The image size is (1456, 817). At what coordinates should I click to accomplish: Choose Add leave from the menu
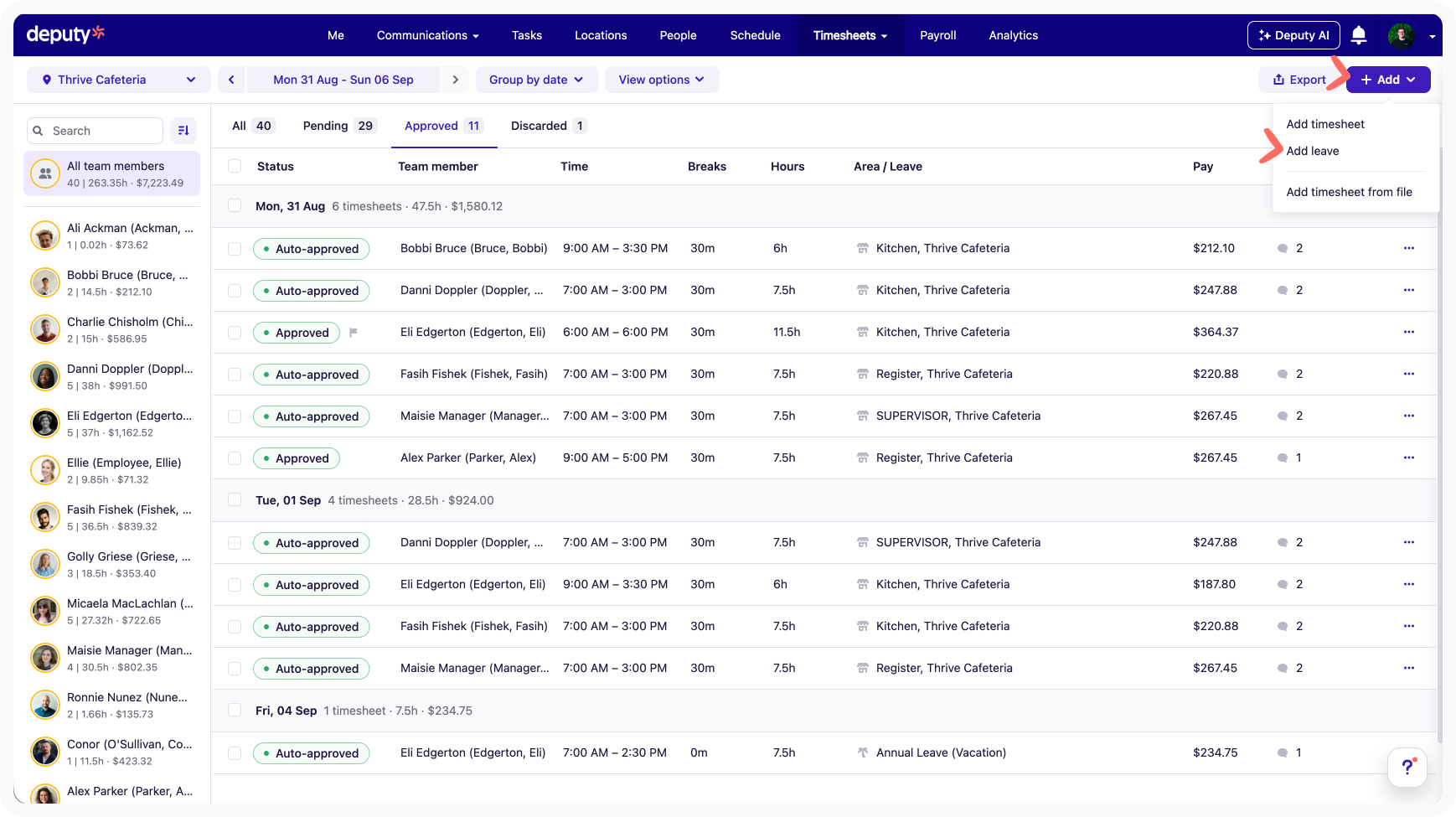[x=1313, y=151]
